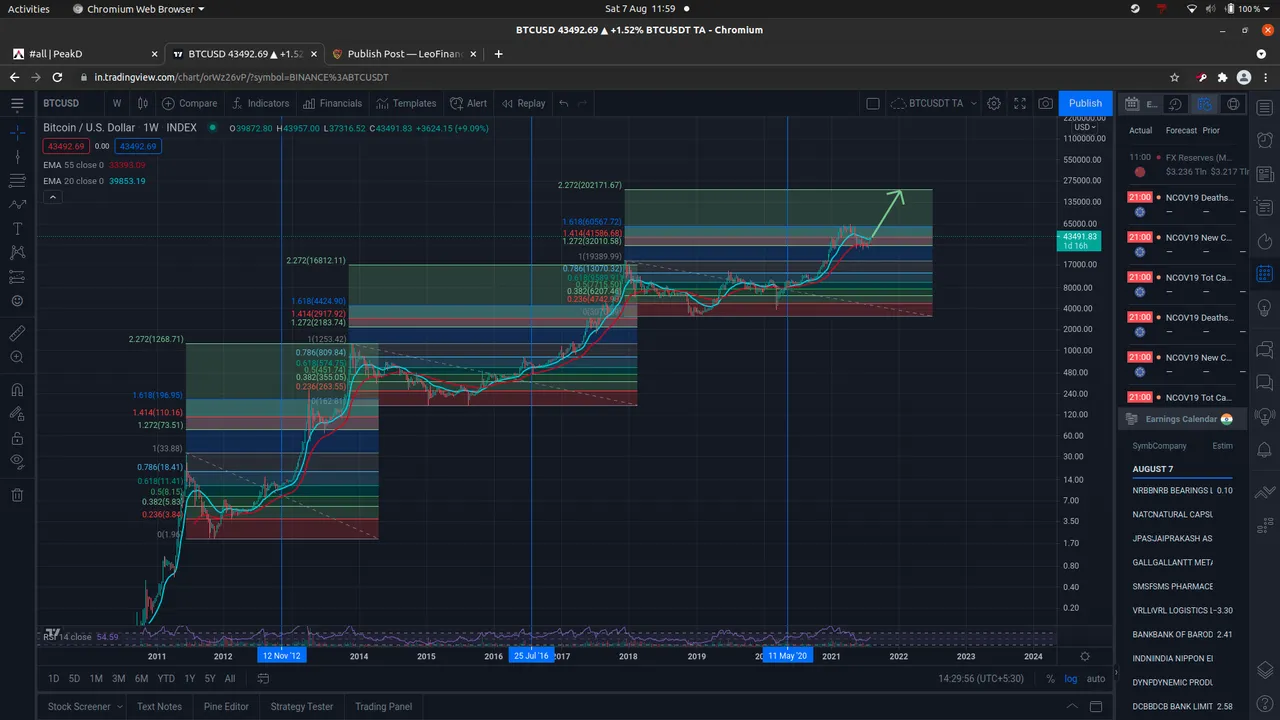Open Ubuntu Activities overview

pyautogui.click(x=29, y=8)
